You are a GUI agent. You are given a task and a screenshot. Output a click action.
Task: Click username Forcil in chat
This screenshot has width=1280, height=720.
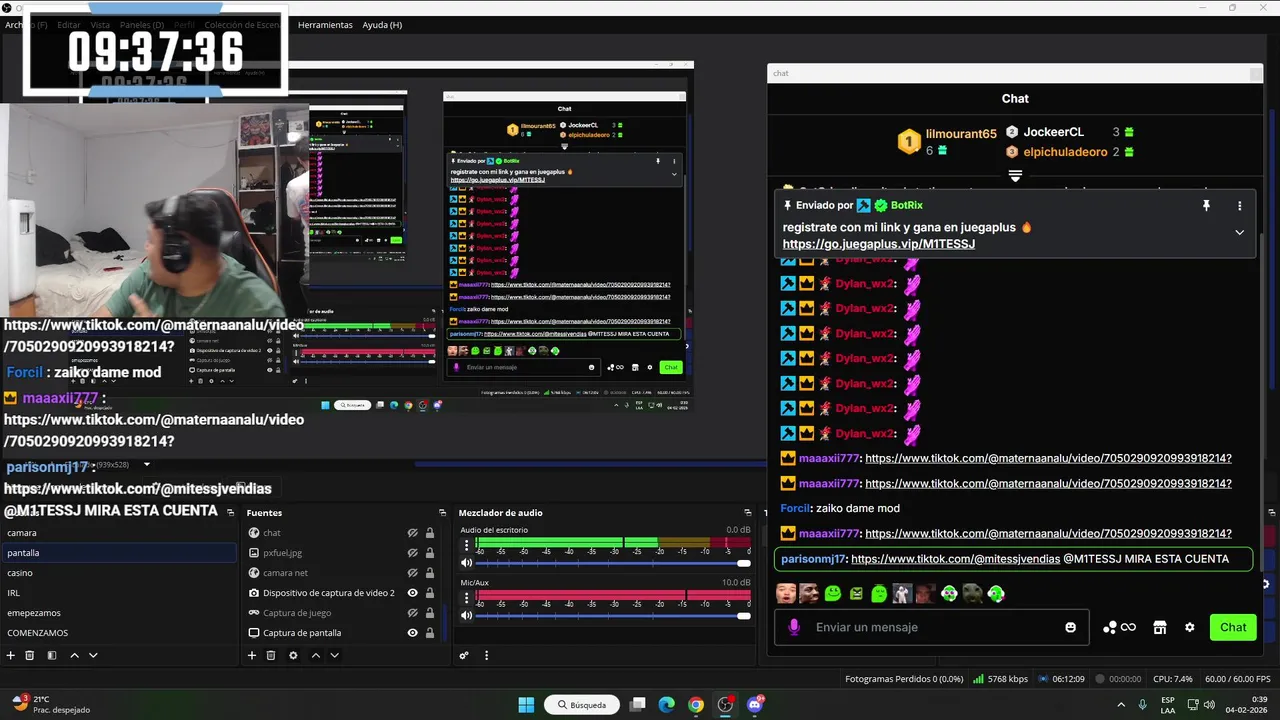pyautogui.click(x=795, y=508)
